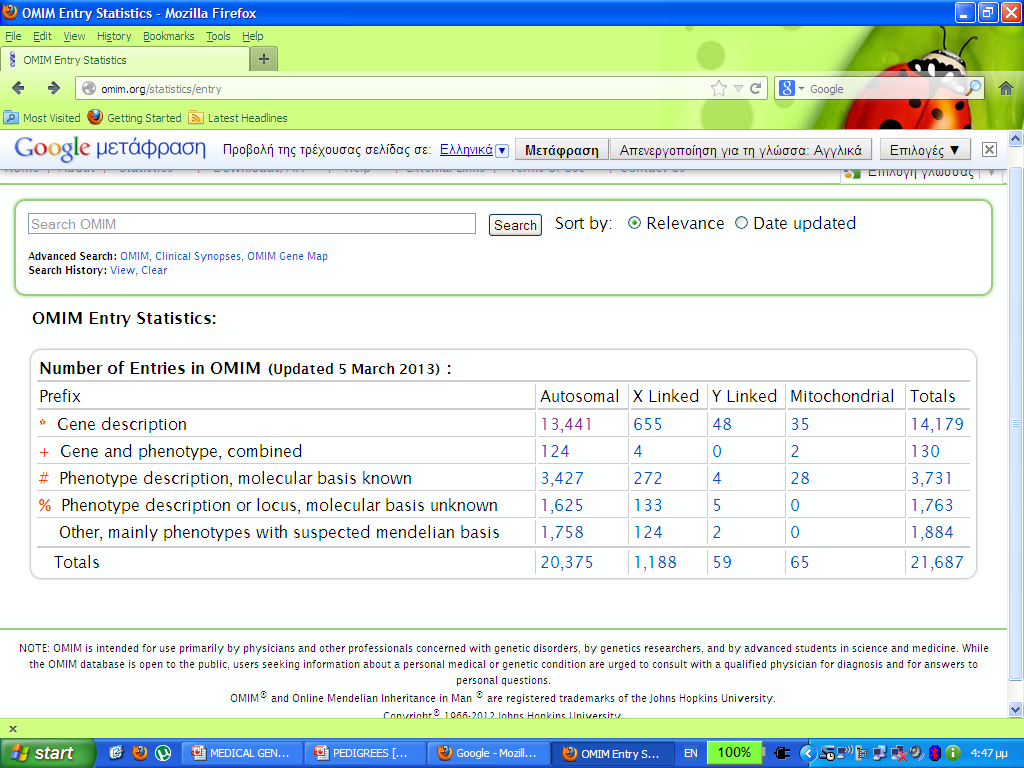The height and width of the screenshot is (768, 1024).
Task: Open the Latest Headlines feed bookmark
Action: (238, 118)
